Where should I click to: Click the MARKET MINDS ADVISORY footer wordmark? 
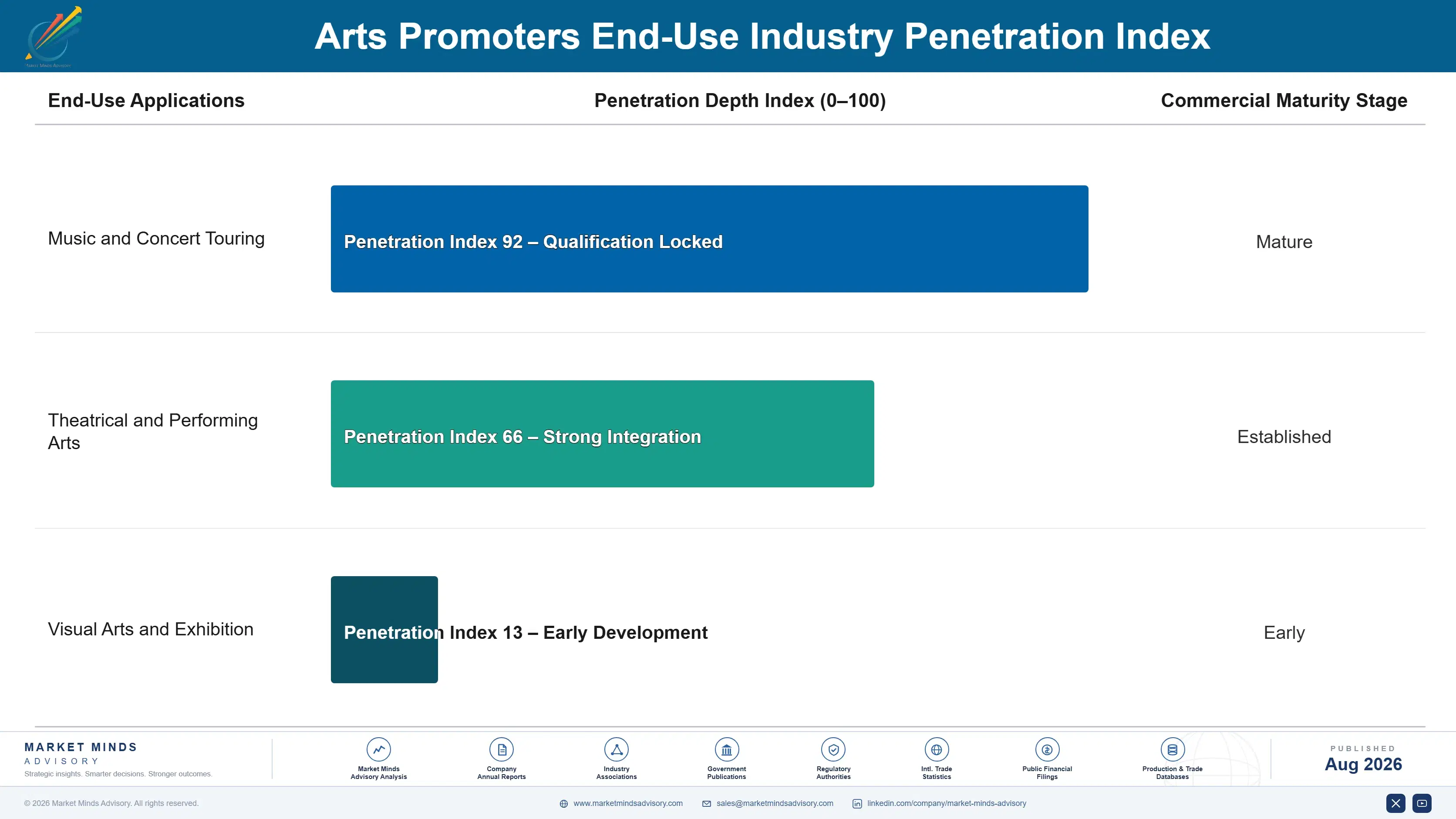[x=81, y=753]
